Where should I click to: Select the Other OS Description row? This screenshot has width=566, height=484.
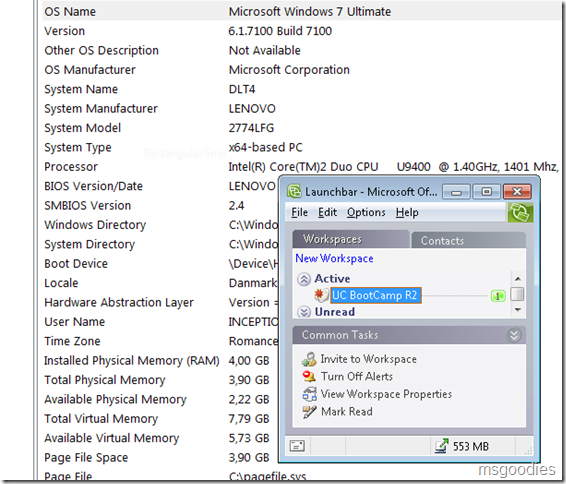[x=301, y=50]
